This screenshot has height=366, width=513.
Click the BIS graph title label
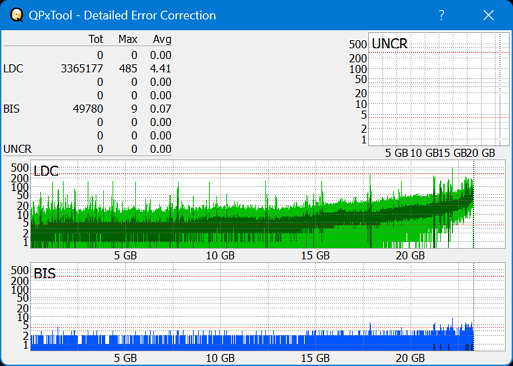(45, 274)
